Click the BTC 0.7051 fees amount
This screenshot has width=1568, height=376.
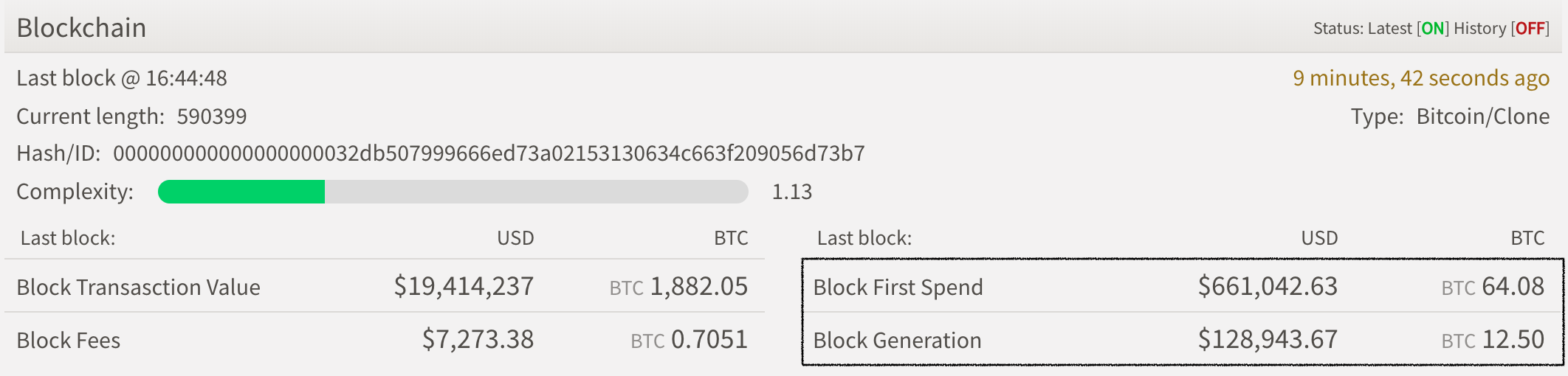[689, 339]
